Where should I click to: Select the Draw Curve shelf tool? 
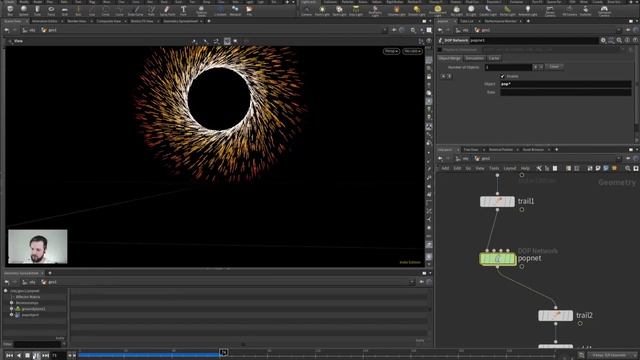tap(136, 10)
